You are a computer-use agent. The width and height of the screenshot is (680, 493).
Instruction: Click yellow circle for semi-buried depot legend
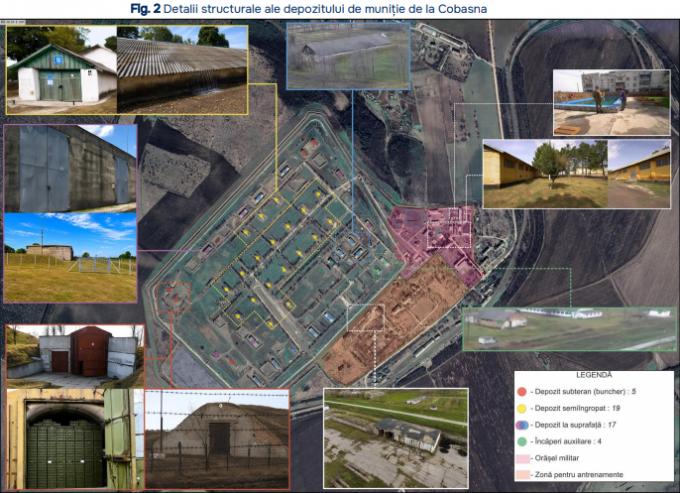(x=522, y=408)
